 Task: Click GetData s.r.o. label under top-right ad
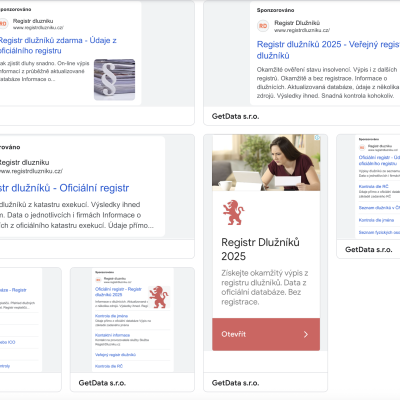(x=235, y=116)
